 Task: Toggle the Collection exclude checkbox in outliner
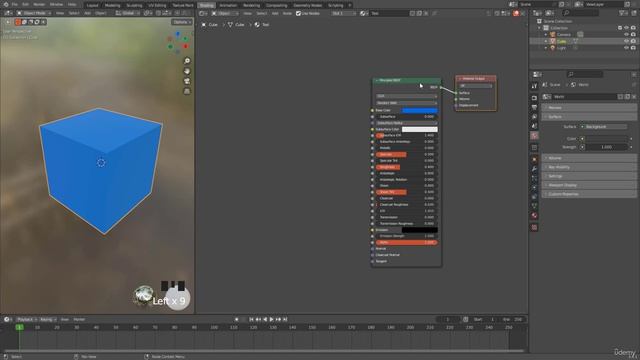coord(620,28)
